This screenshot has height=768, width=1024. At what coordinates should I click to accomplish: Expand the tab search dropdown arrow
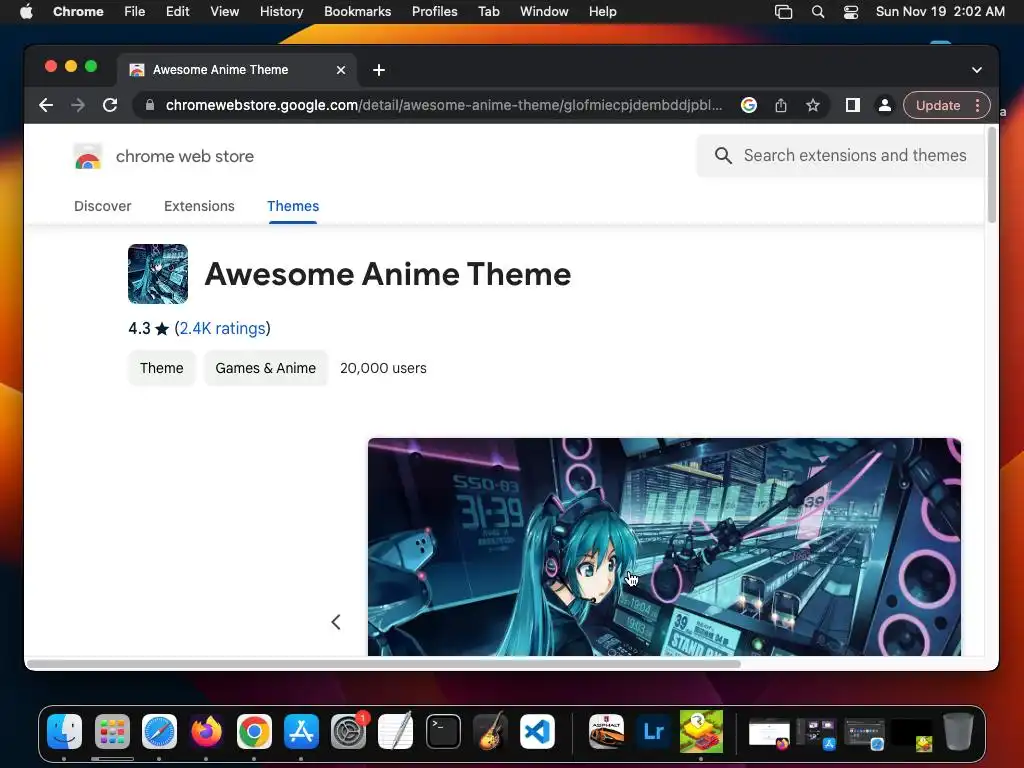tap(976, 70)
